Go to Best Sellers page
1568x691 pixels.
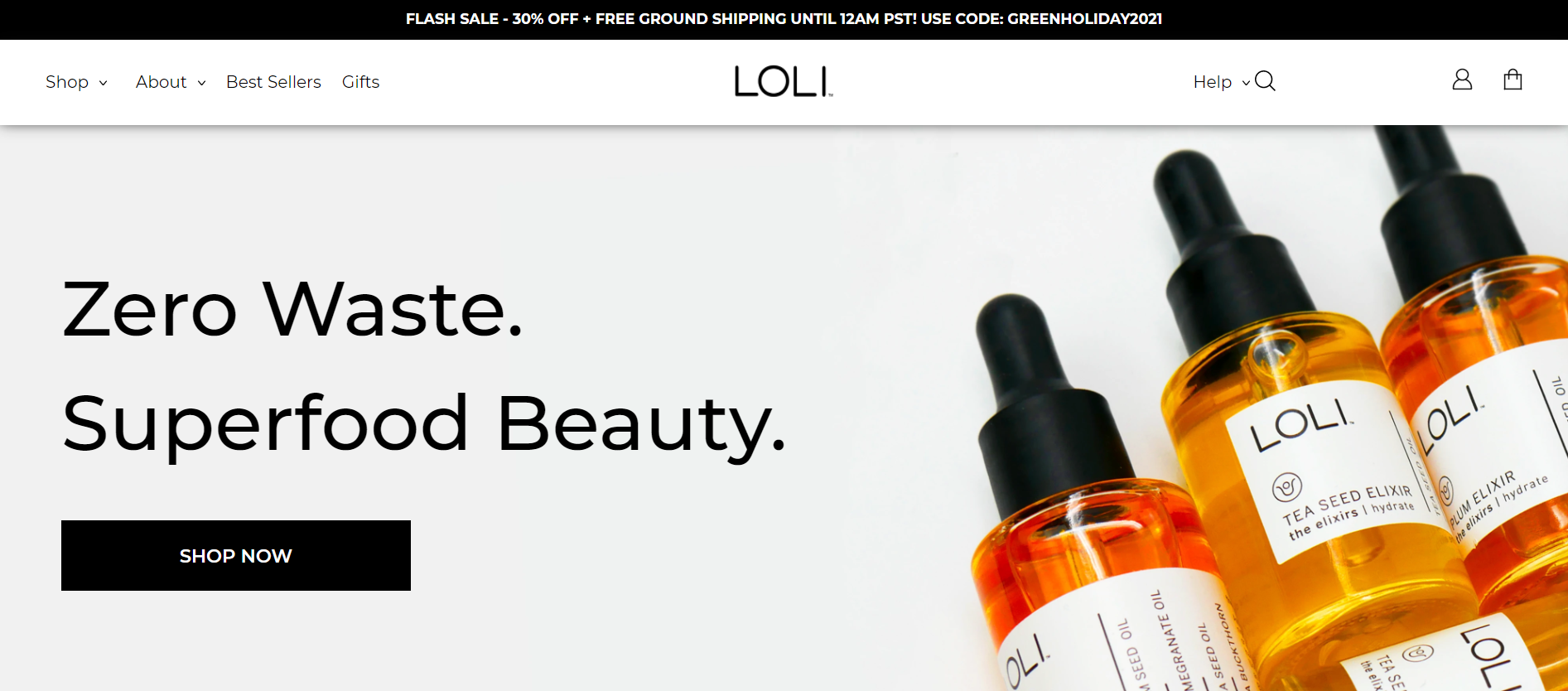point(273,82)
